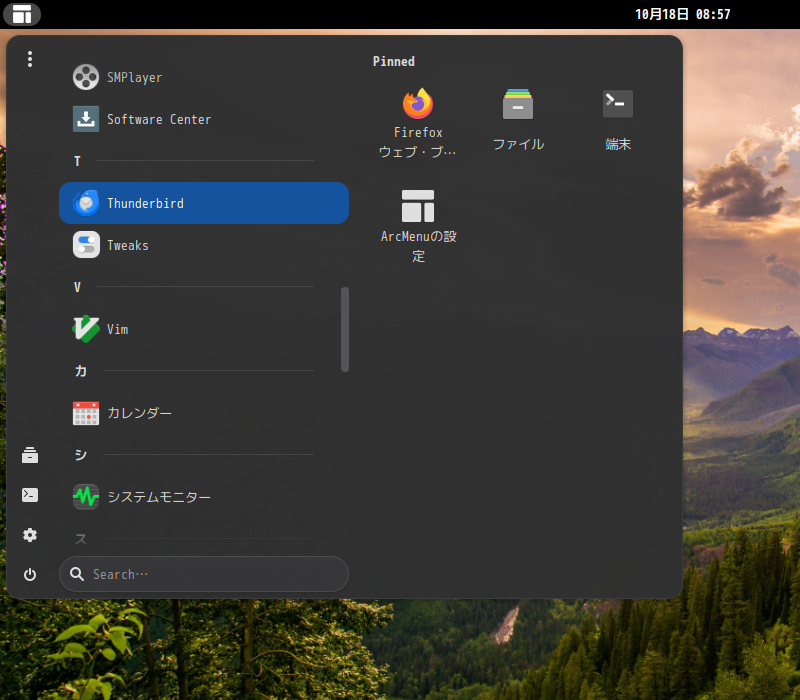Click the settings gear in the left sidebar

[29, 536]
